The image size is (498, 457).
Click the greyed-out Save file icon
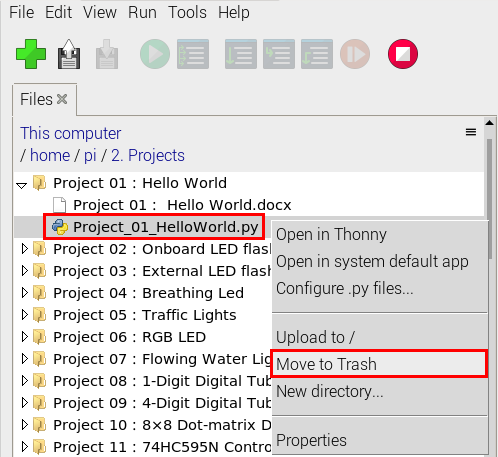(107, 54)
